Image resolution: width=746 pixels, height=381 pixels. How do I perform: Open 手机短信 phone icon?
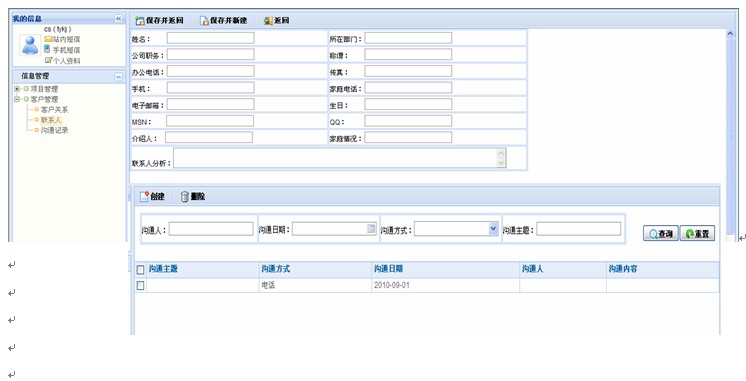point(47,49)
